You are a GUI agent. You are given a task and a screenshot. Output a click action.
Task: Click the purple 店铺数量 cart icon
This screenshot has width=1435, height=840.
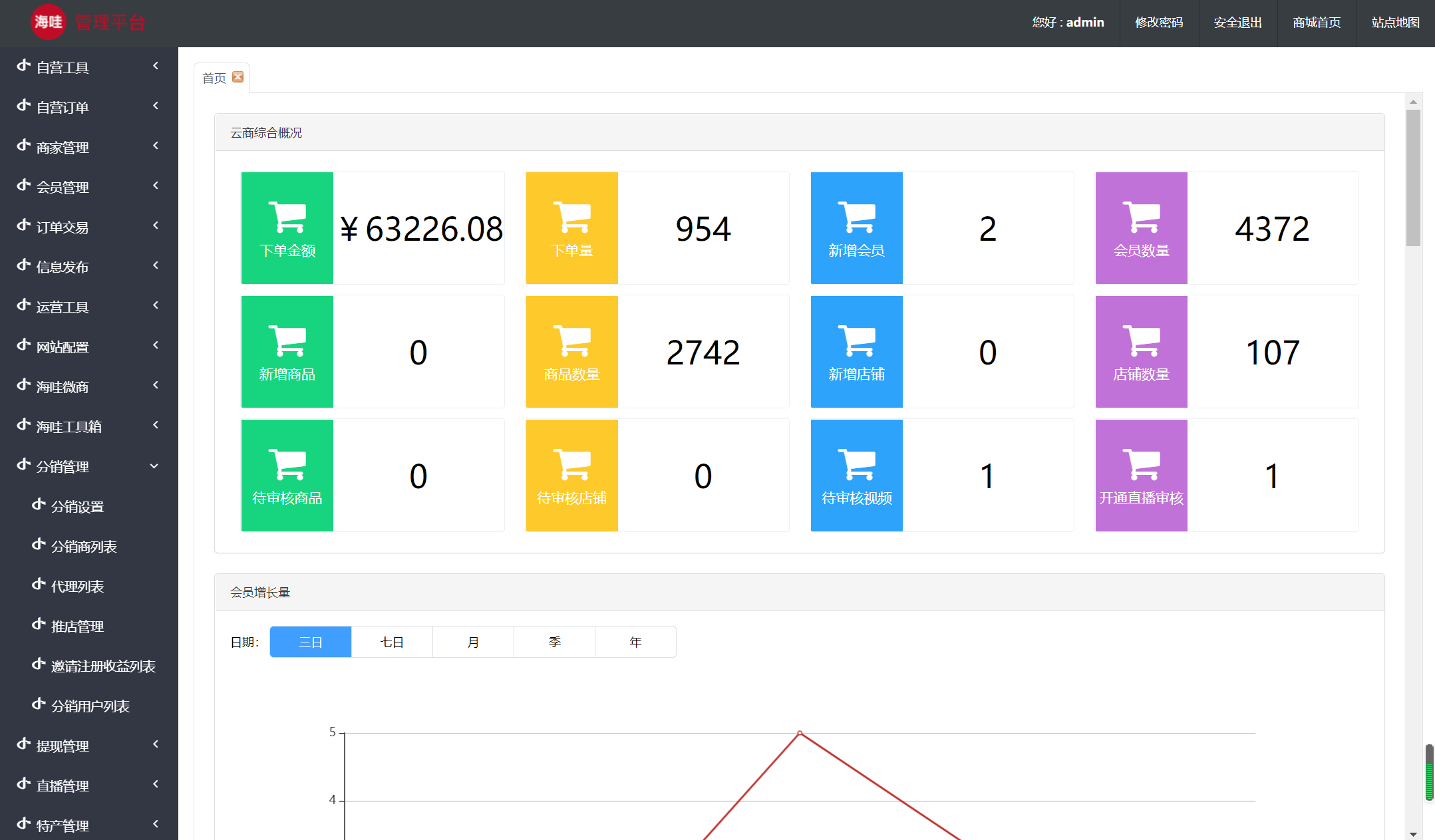pyautogui.click(x=1141, y=341)
